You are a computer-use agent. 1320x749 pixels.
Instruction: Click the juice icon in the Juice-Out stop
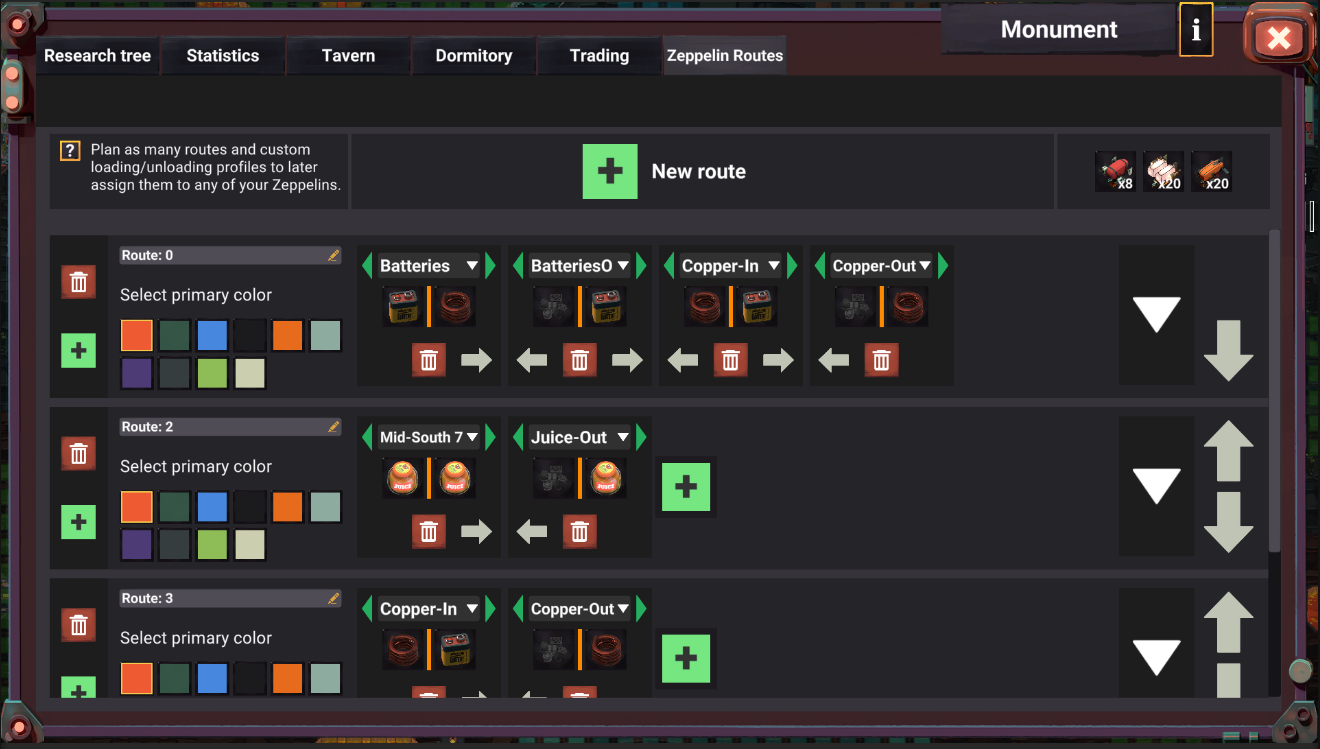click(604, 478)
